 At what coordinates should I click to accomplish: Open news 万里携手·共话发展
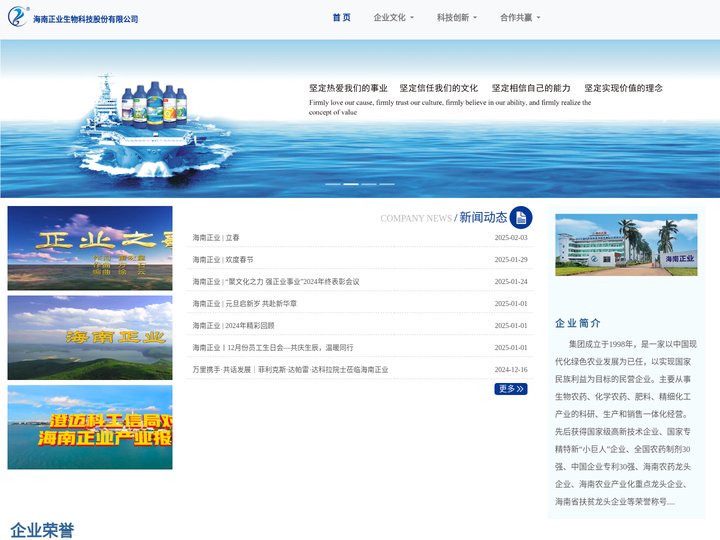point(290,370)
